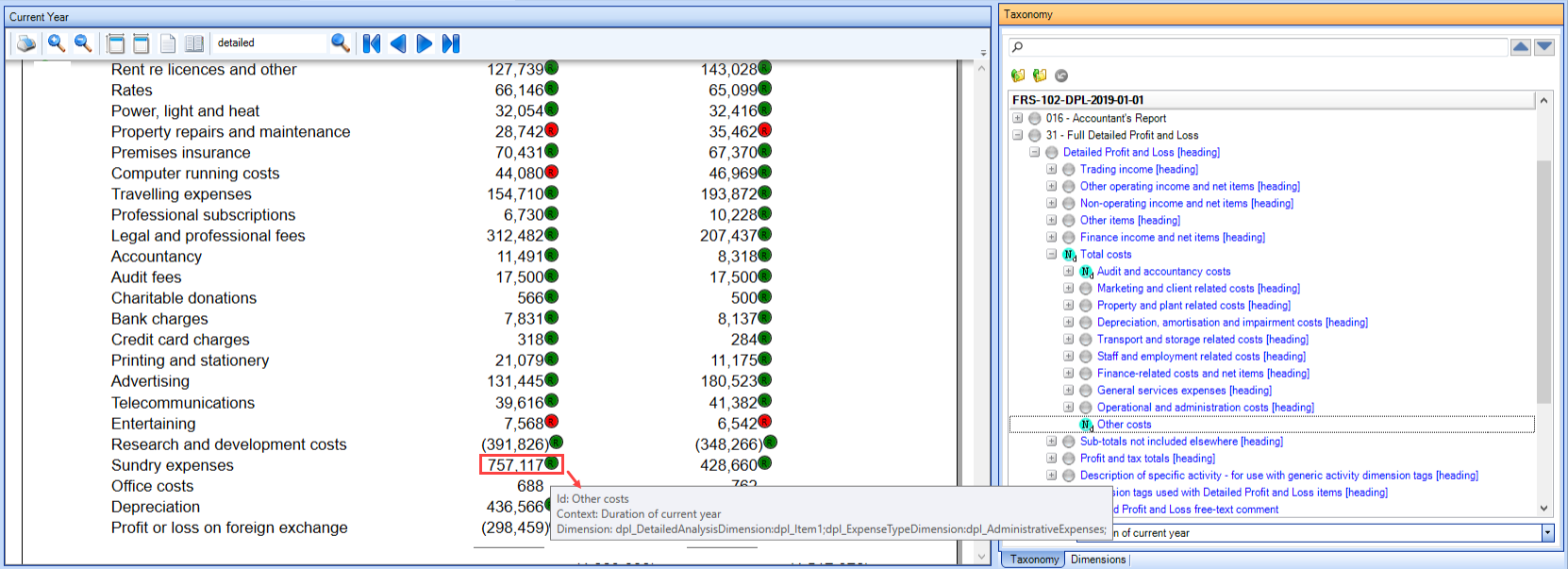The width and height of the screenshot is (1568, 569).
Task: Select the fit-to-width page view icon
Action: pos(115,43)
